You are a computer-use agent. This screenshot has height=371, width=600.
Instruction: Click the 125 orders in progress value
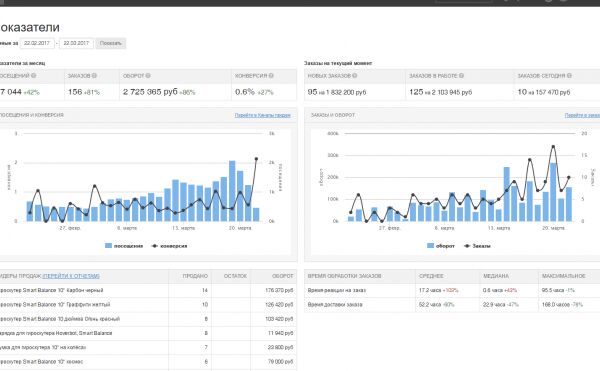[416, 92]
